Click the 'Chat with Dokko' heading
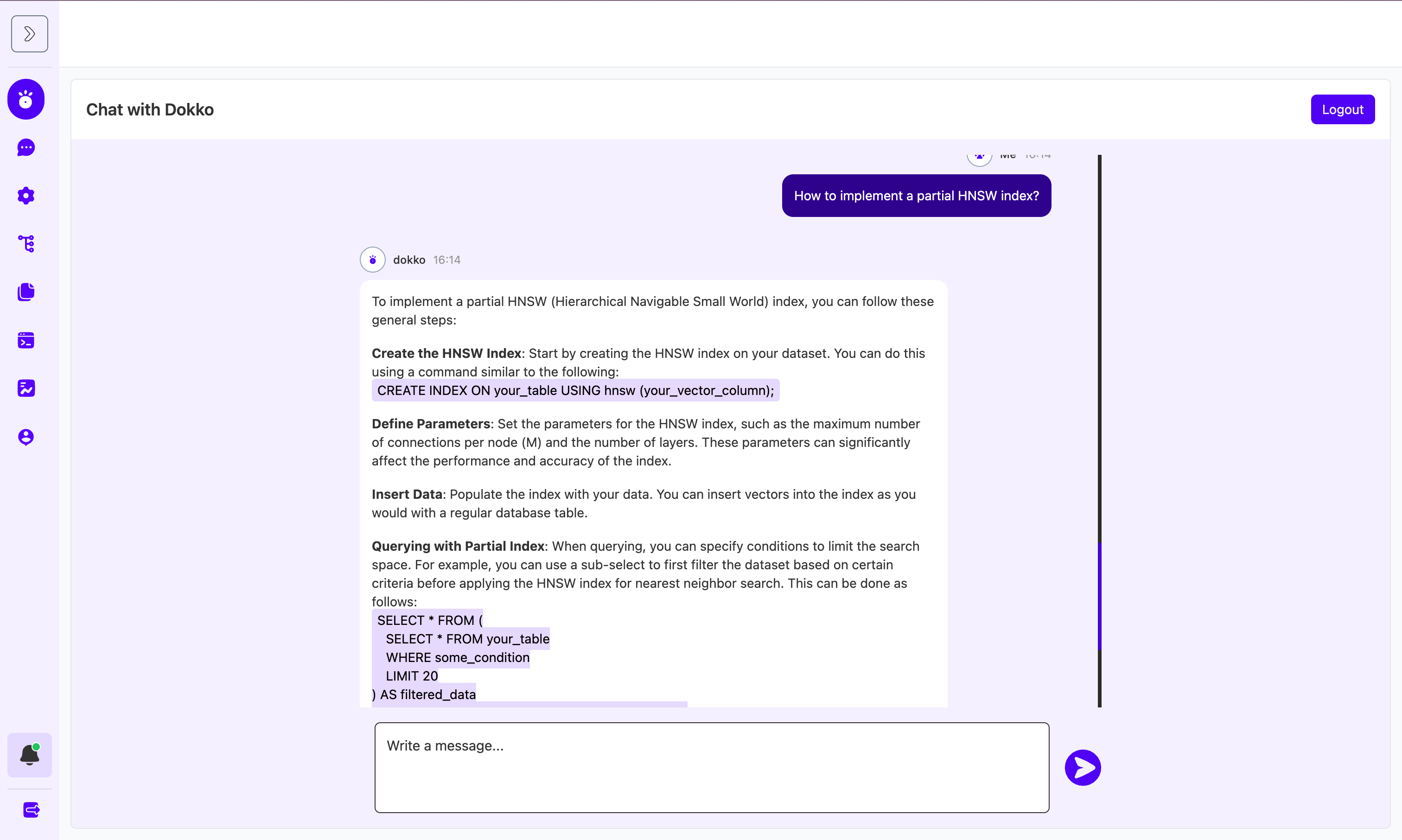 150,110
